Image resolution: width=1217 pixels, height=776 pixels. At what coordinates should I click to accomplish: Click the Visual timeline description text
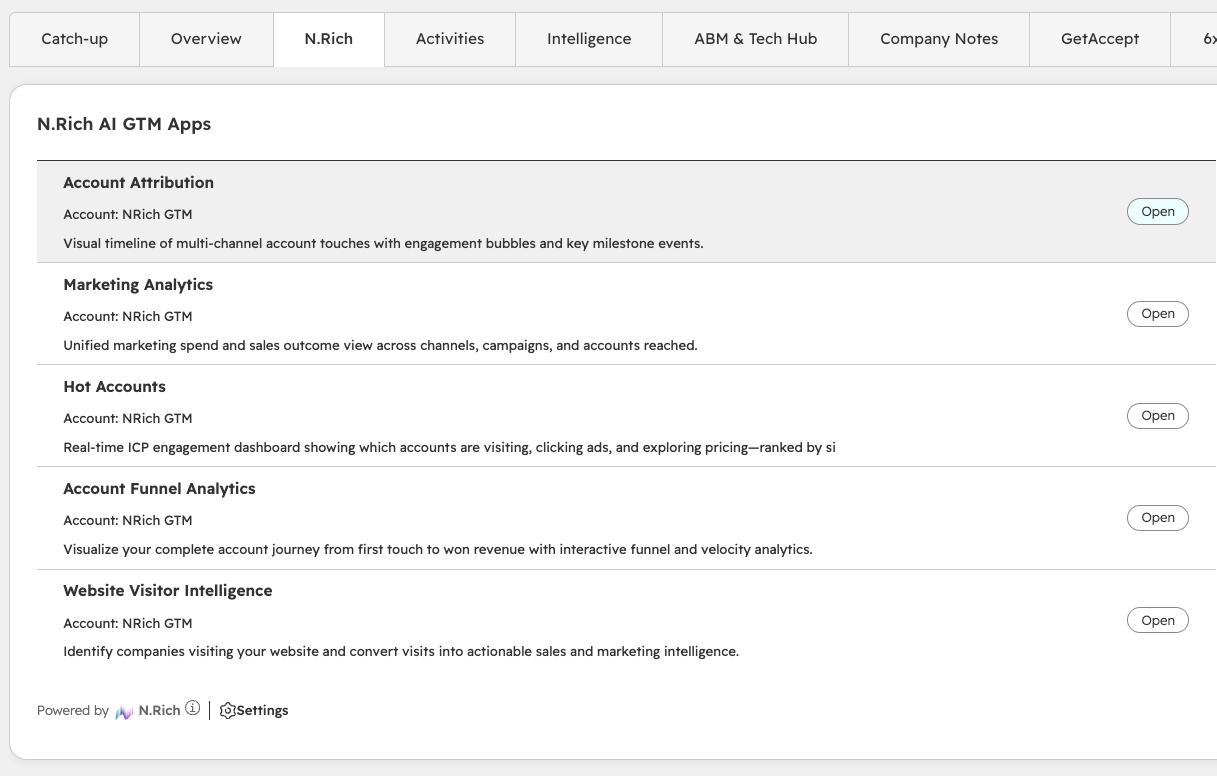click(384, 243)
